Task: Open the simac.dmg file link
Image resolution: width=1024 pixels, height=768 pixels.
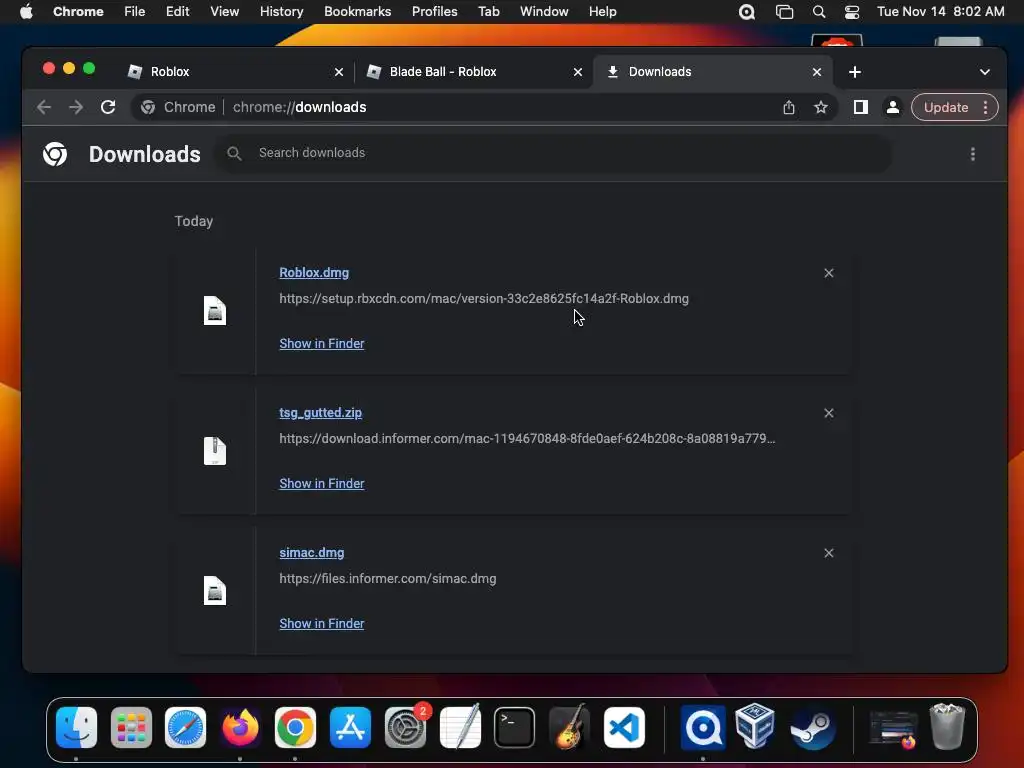Action: point(312,552)
